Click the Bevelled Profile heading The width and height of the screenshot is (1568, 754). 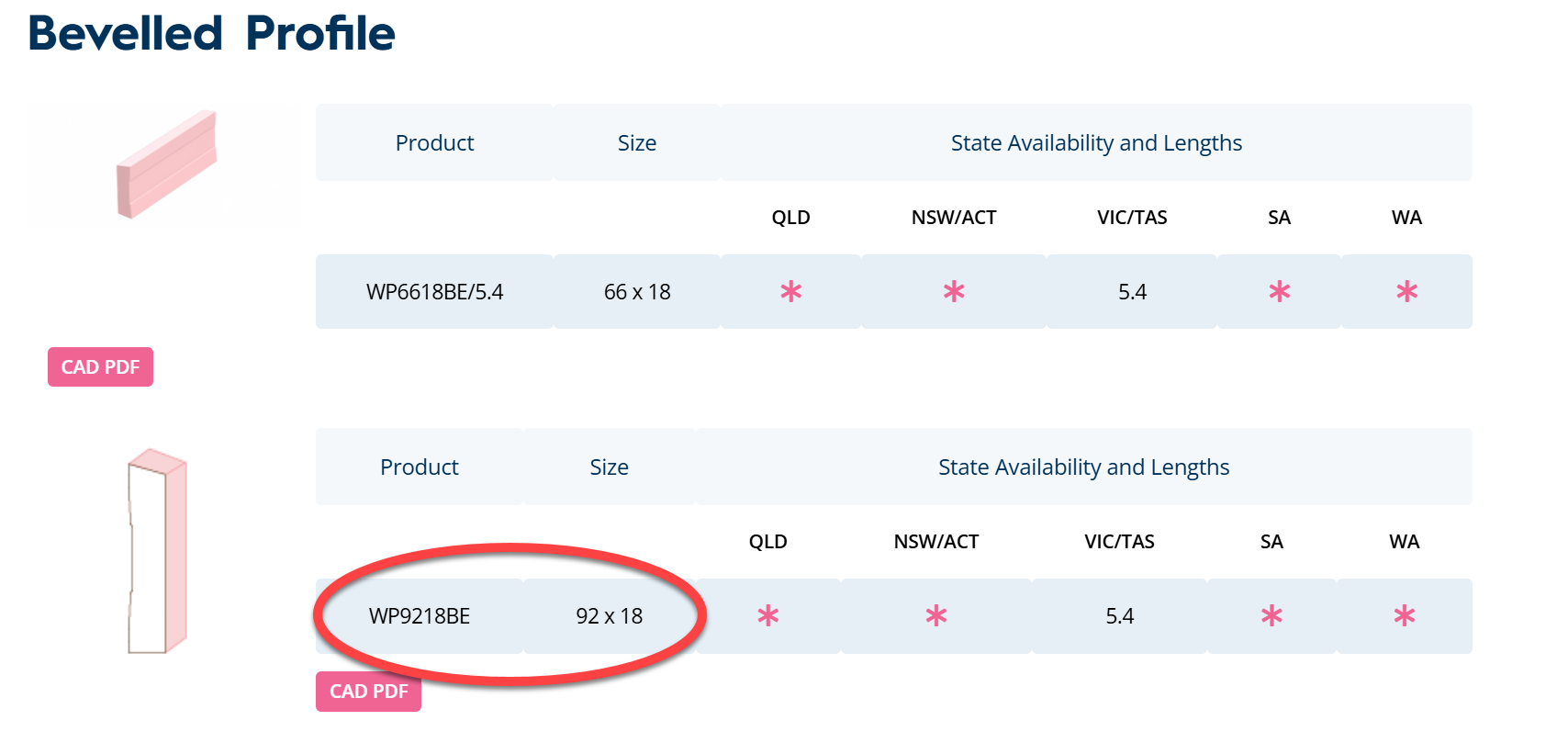pyautogui.click(x=212, y=34)
